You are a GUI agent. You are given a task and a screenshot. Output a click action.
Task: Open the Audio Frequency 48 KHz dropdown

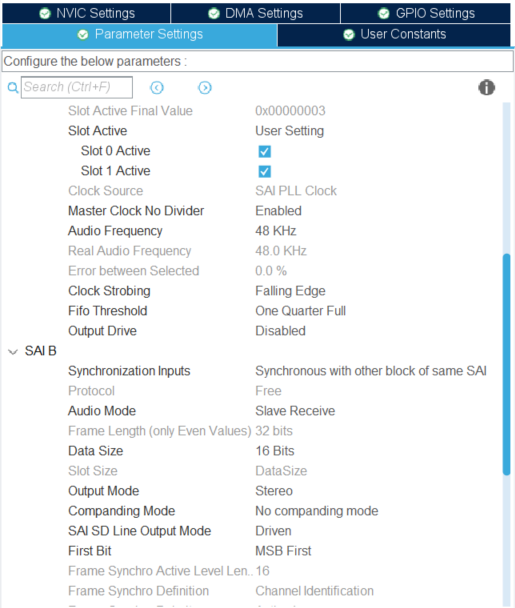pos(276,231)
